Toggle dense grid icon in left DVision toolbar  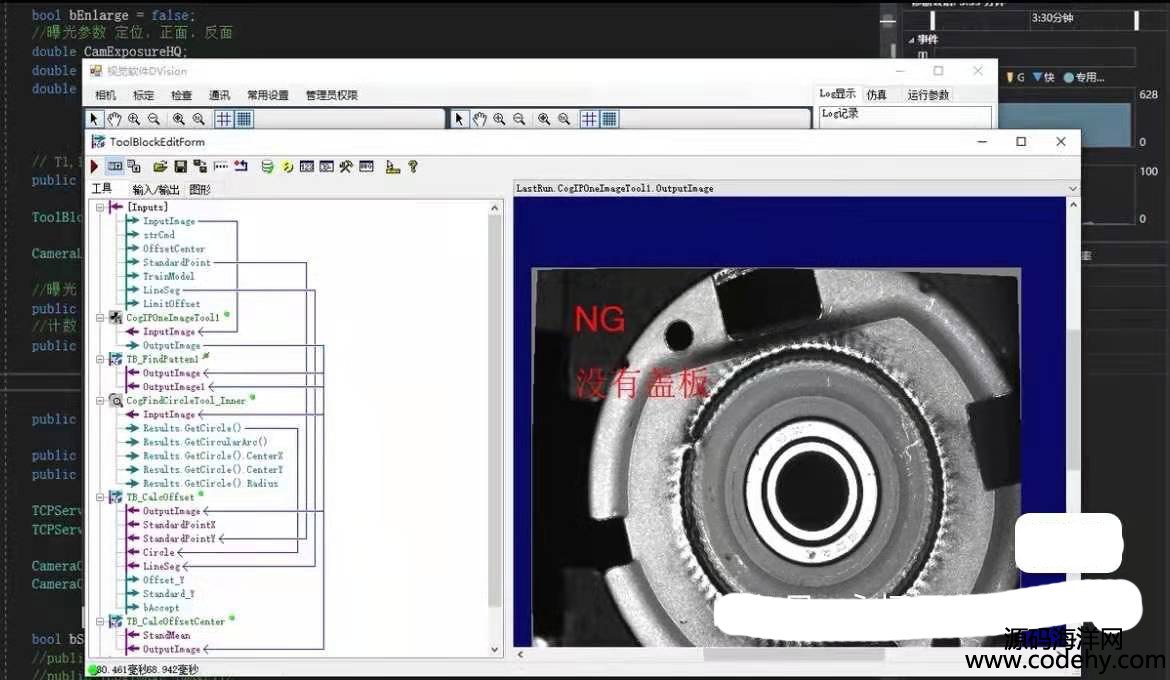click(244, 119)
